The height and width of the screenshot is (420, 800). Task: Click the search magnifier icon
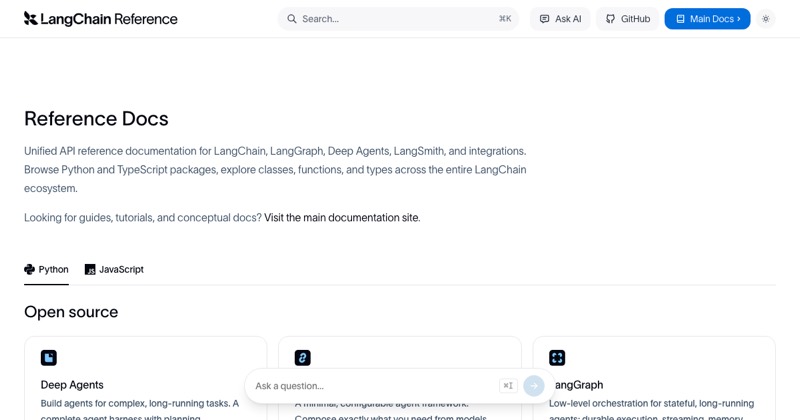point(291,19)
